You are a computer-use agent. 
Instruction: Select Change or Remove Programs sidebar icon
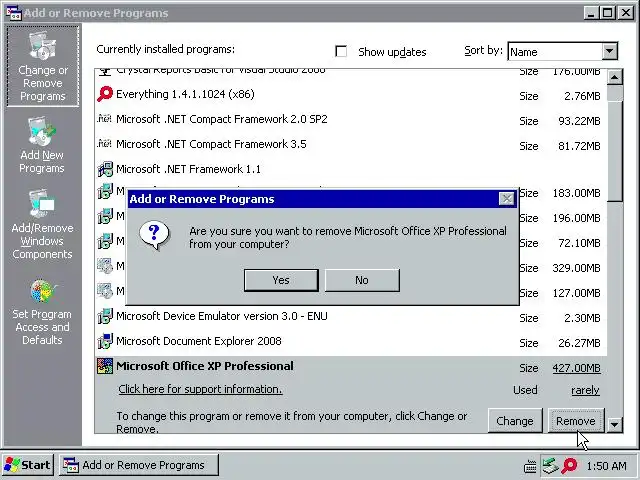42,66
